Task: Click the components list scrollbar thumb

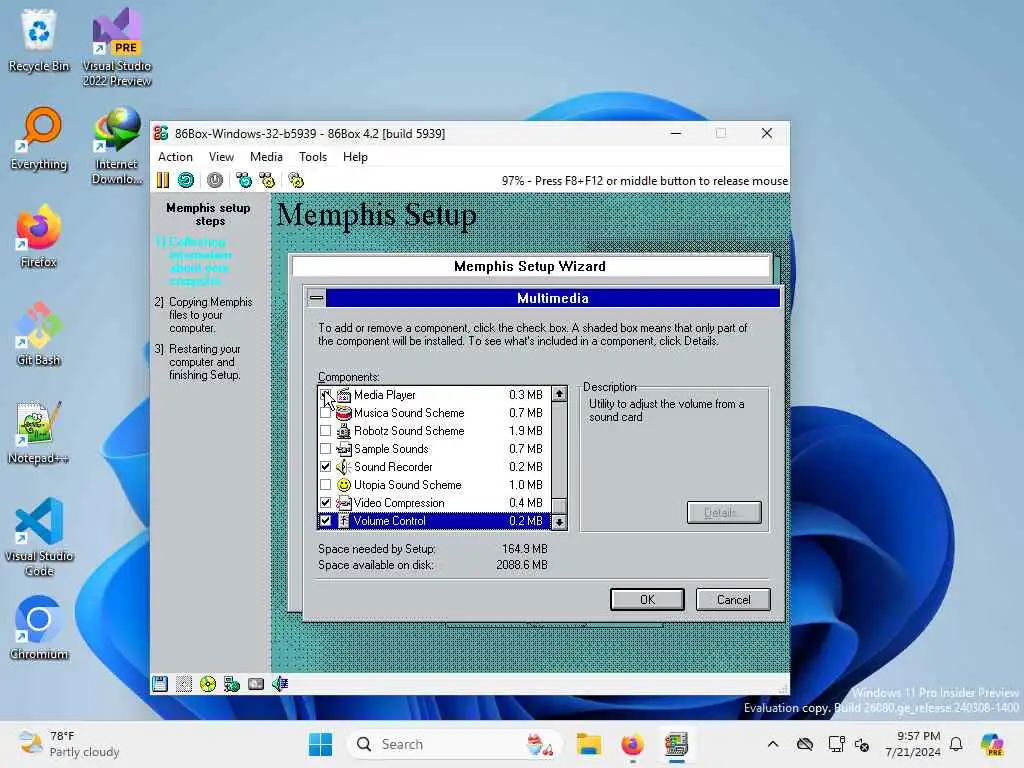Action: point(559,506)
